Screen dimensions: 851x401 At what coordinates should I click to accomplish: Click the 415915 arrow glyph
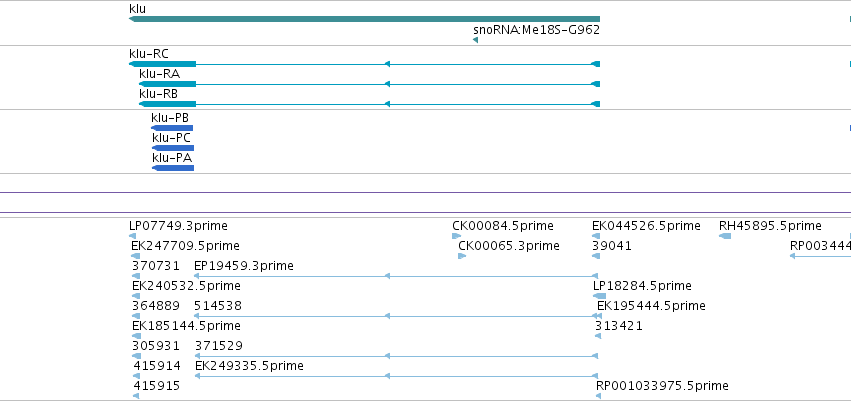136,396
